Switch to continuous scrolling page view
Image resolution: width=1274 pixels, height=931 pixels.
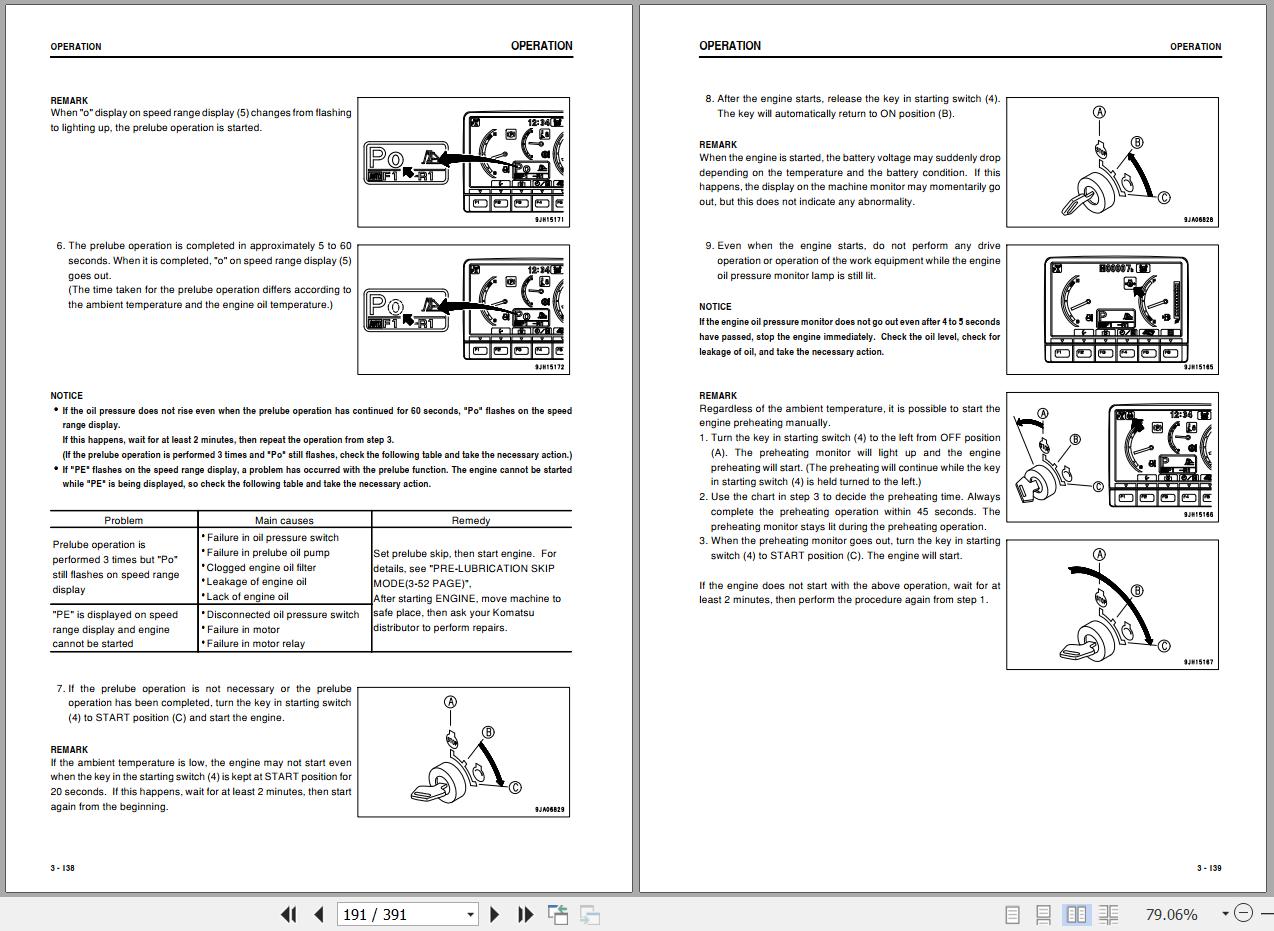pyautogui.click(x=1043, y=914)
